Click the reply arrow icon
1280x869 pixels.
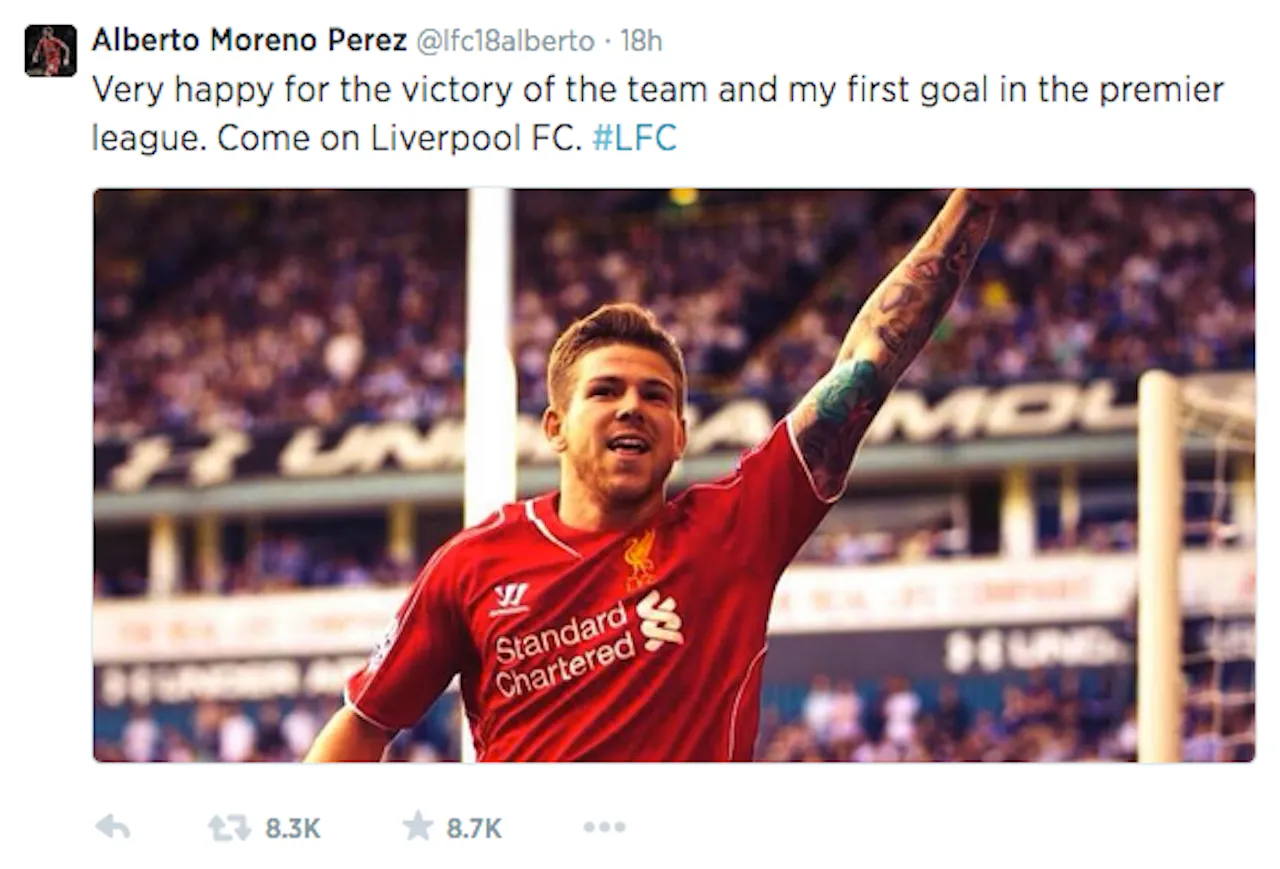112,827
